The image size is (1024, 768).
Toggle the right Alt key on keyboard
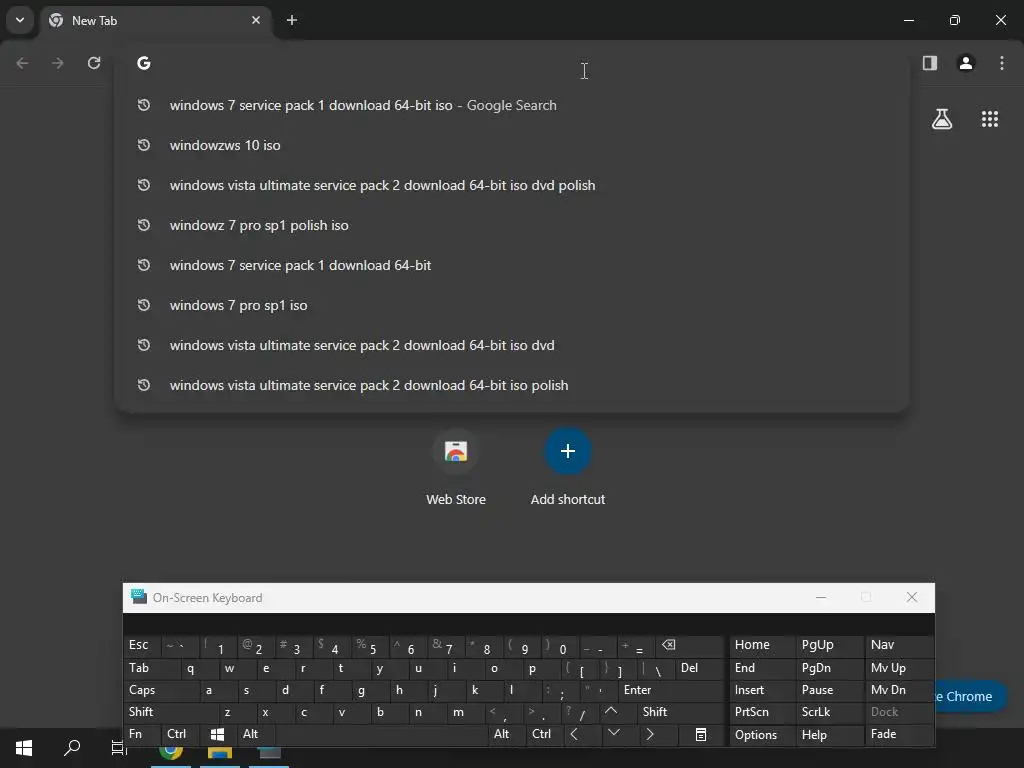pos(507,734)
